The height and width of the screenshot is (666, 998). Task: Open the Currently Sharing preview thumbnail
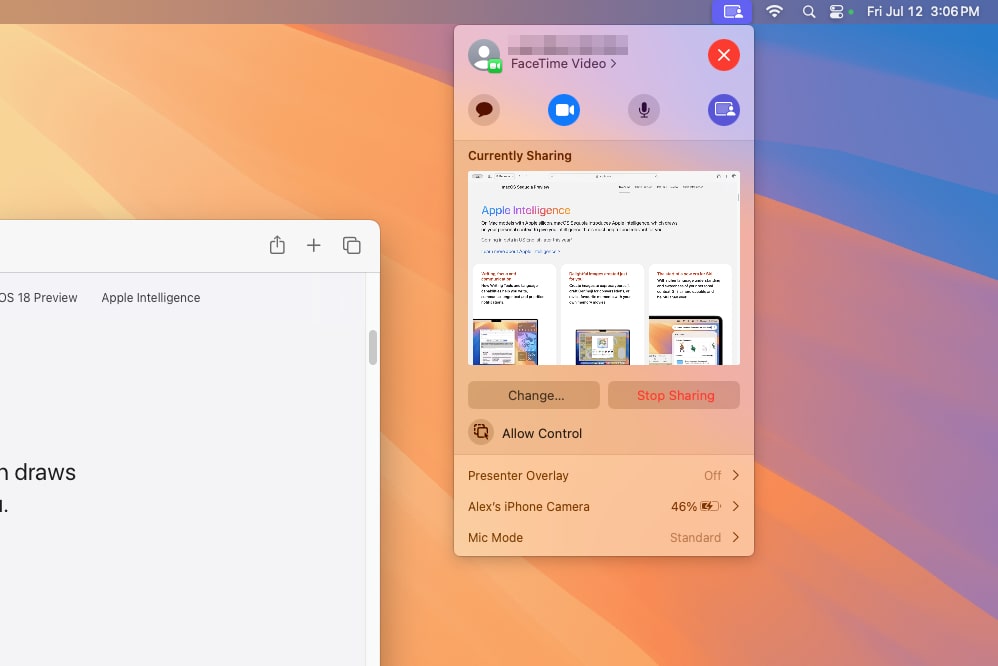coord(603,267)
